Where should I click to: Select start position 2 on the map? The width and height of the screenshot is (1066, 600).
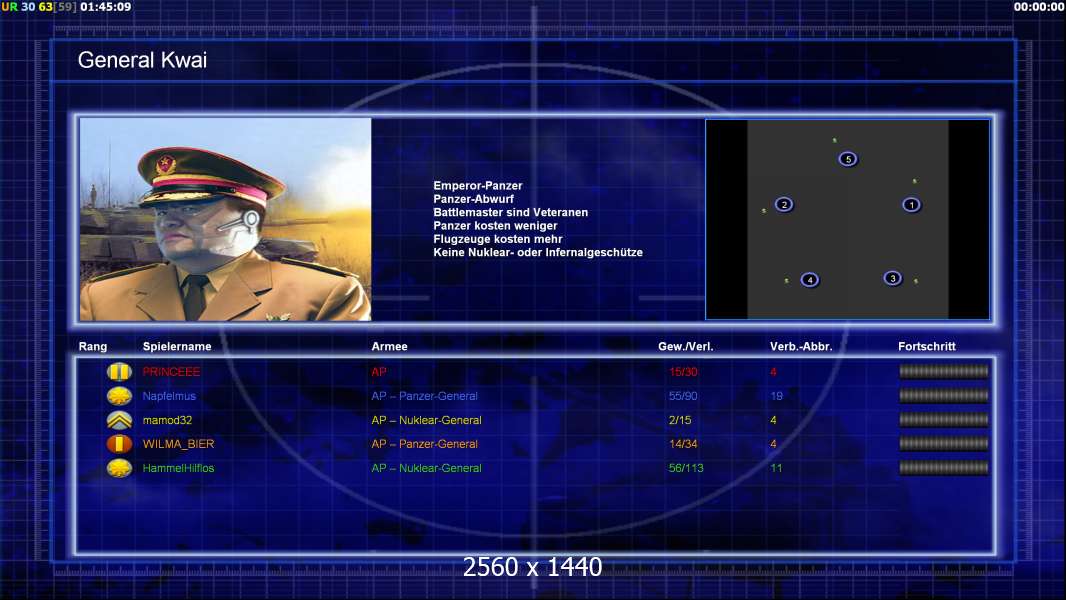click(784, 205)
